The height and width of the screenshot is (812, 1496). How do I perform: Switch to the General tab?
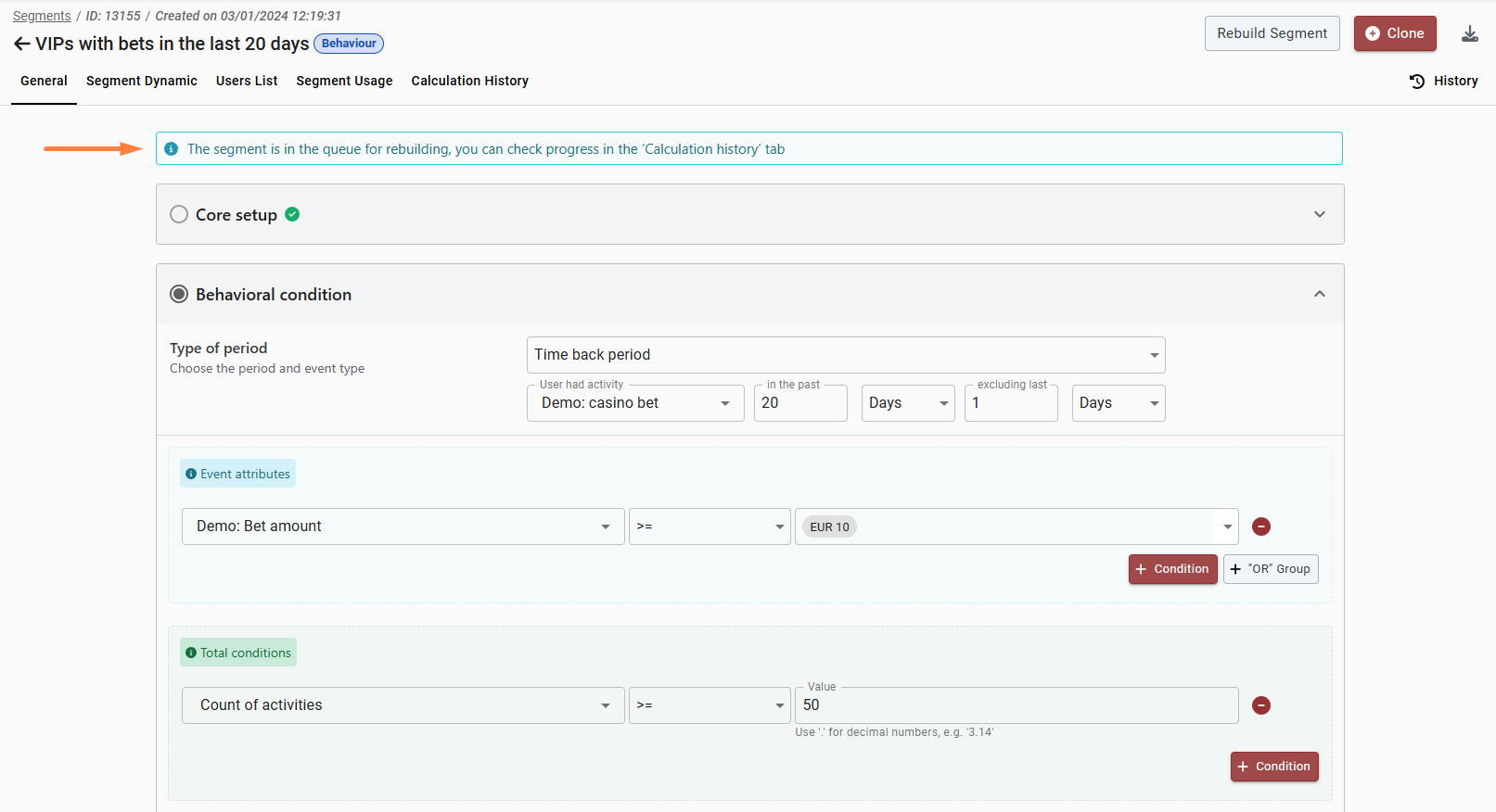coord(44,81)
